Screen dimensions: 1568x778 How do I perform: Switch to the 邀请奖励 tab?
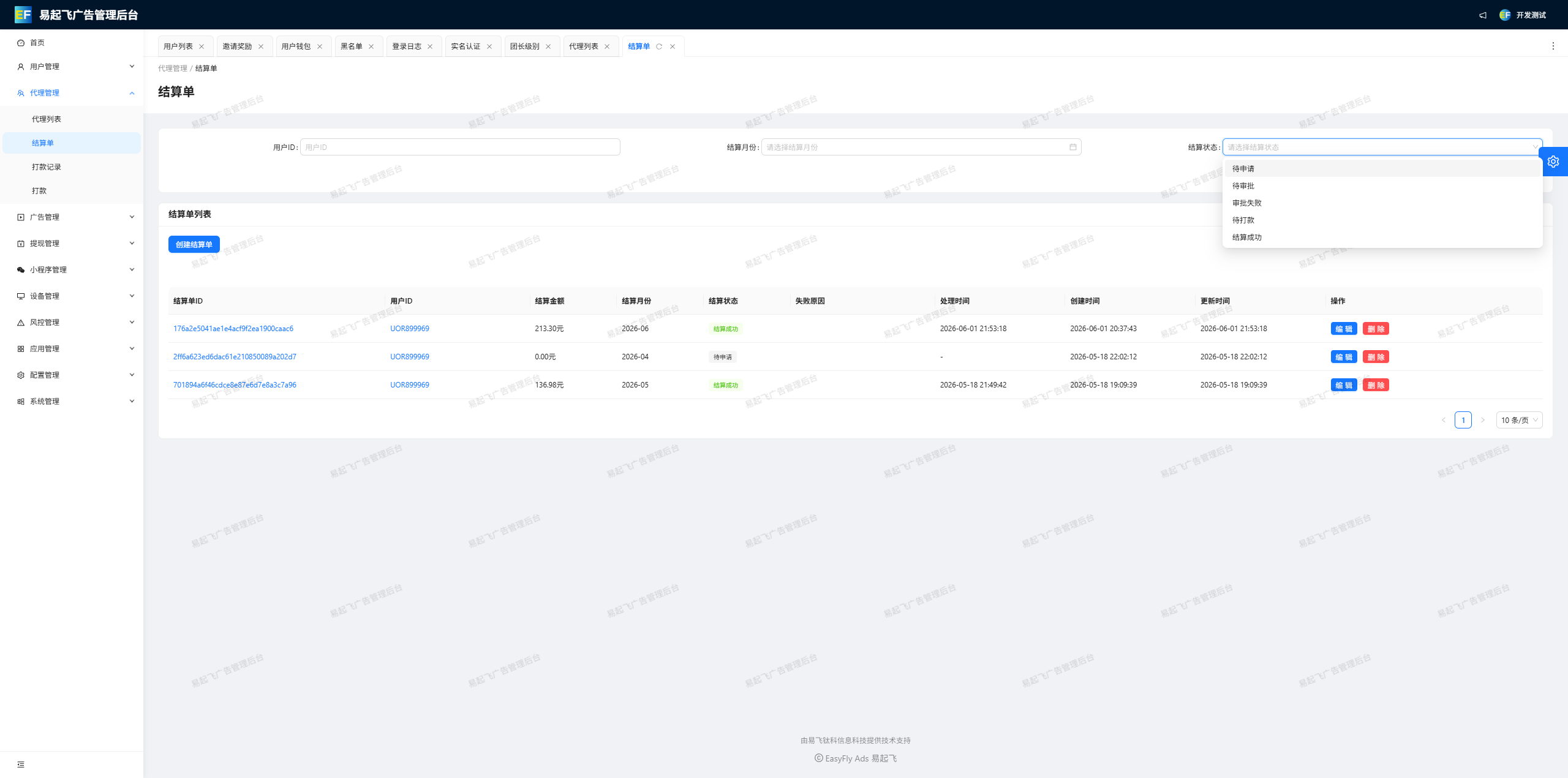point(237,47)
